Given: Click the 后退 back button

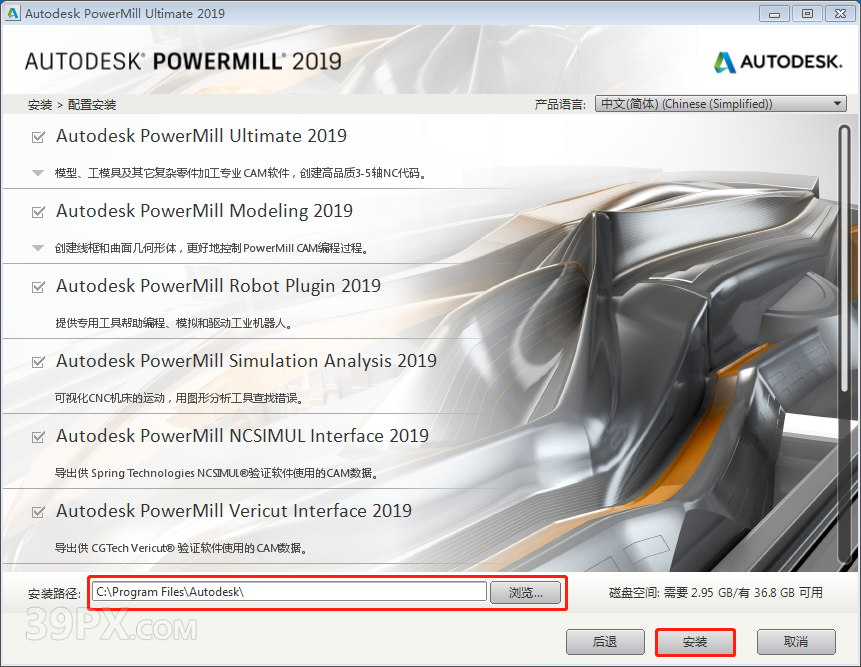Looking at the screenshot, I should point(605,642).
